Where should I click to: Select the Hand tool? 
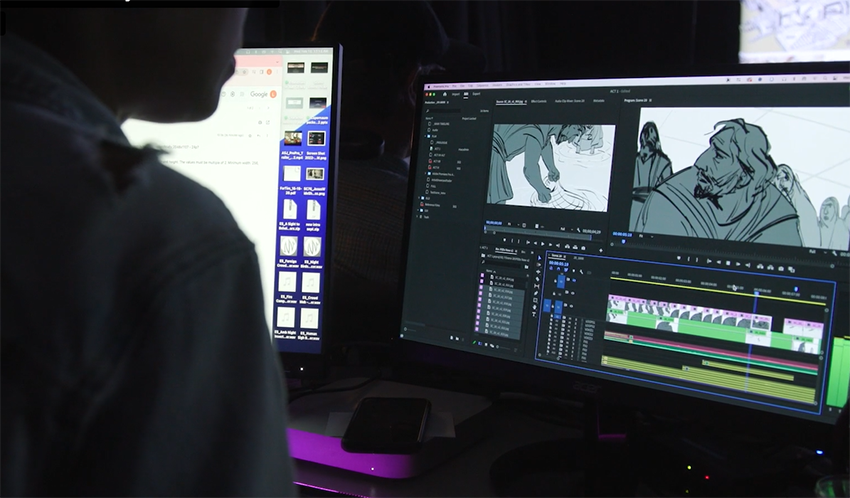click(x=535, y=307)
